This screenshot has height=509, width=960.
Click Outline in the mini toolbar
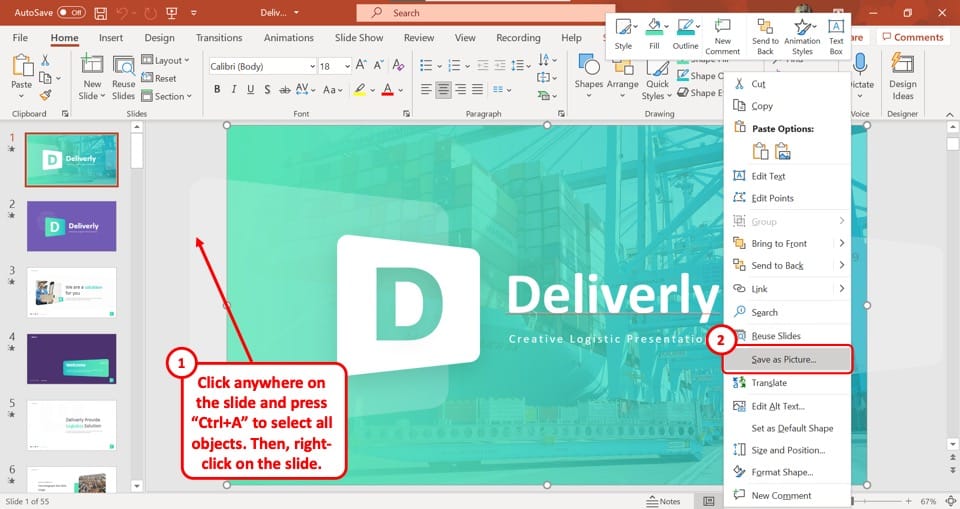coord(685,35)
